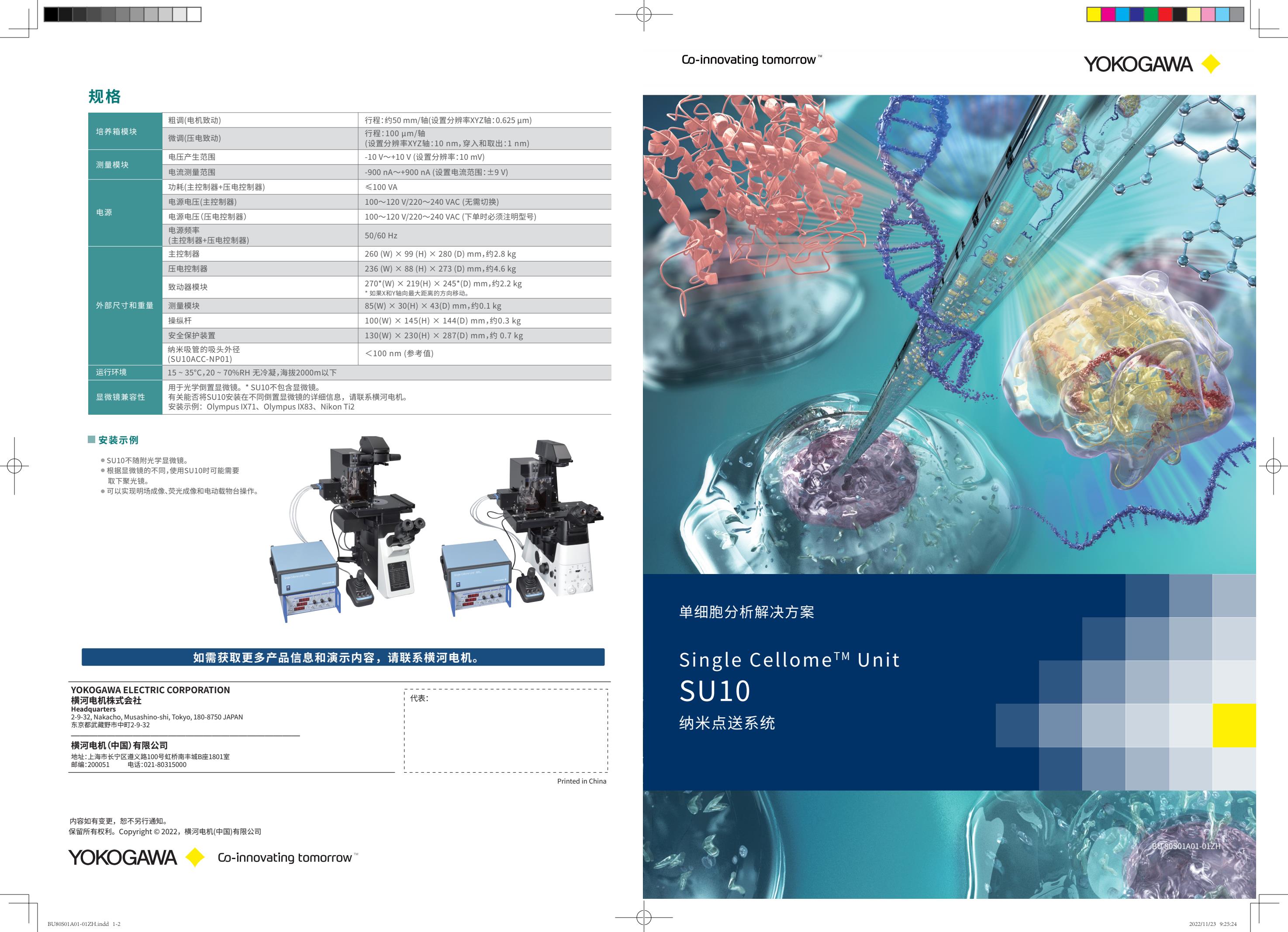The image size is (1288, 932).
Task: Click the 规格 heading
Action: [104, 96]
